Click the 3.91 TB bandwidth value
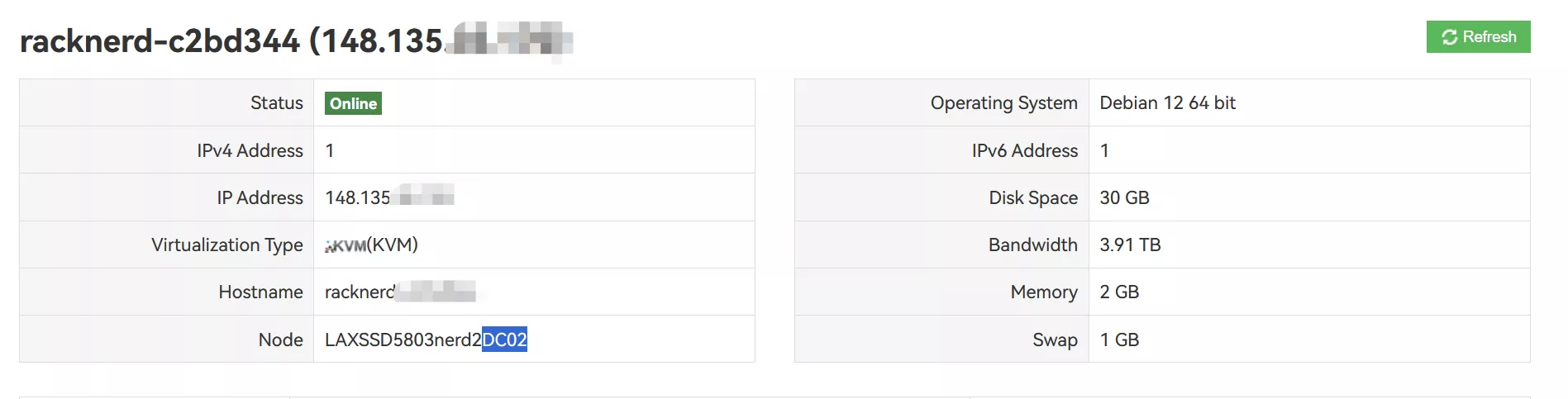1568x399 pixels. [1130, 245]
